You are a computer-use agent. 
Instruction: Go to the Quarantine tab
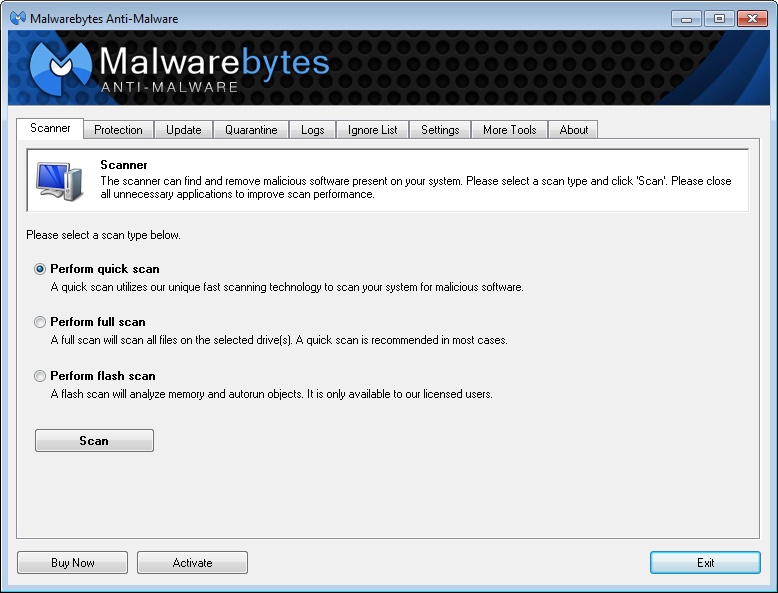click(251, 130)
